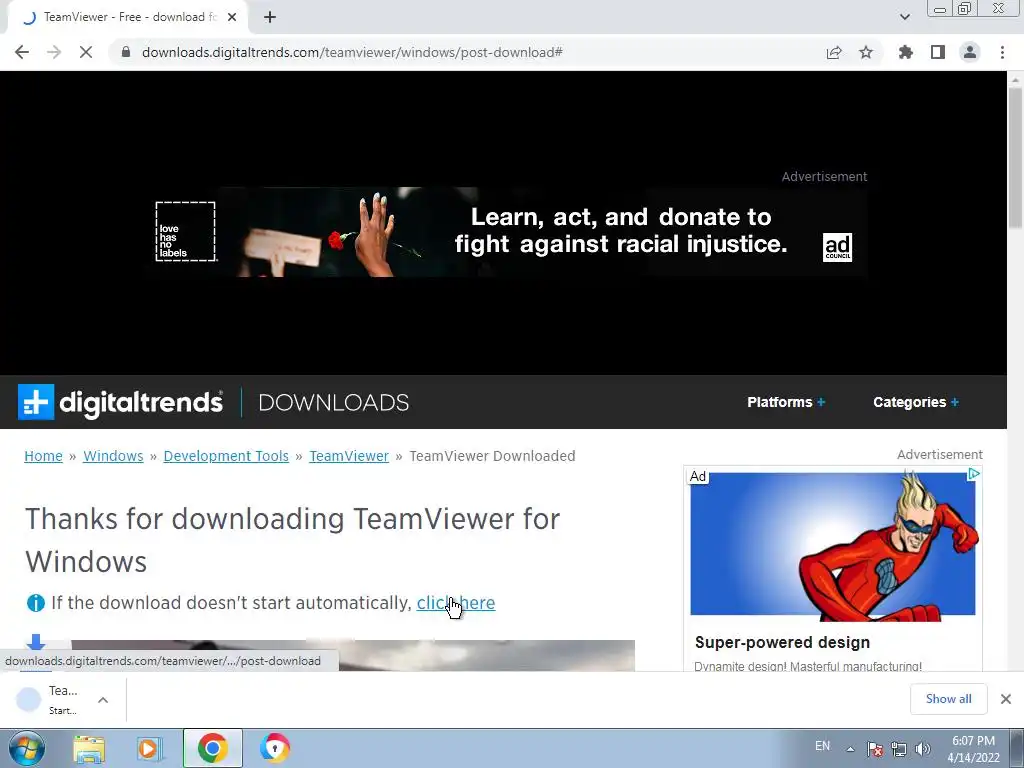Open the DOWNLOADS header link
The image size is (1024, 768).
tap(334, 402)
